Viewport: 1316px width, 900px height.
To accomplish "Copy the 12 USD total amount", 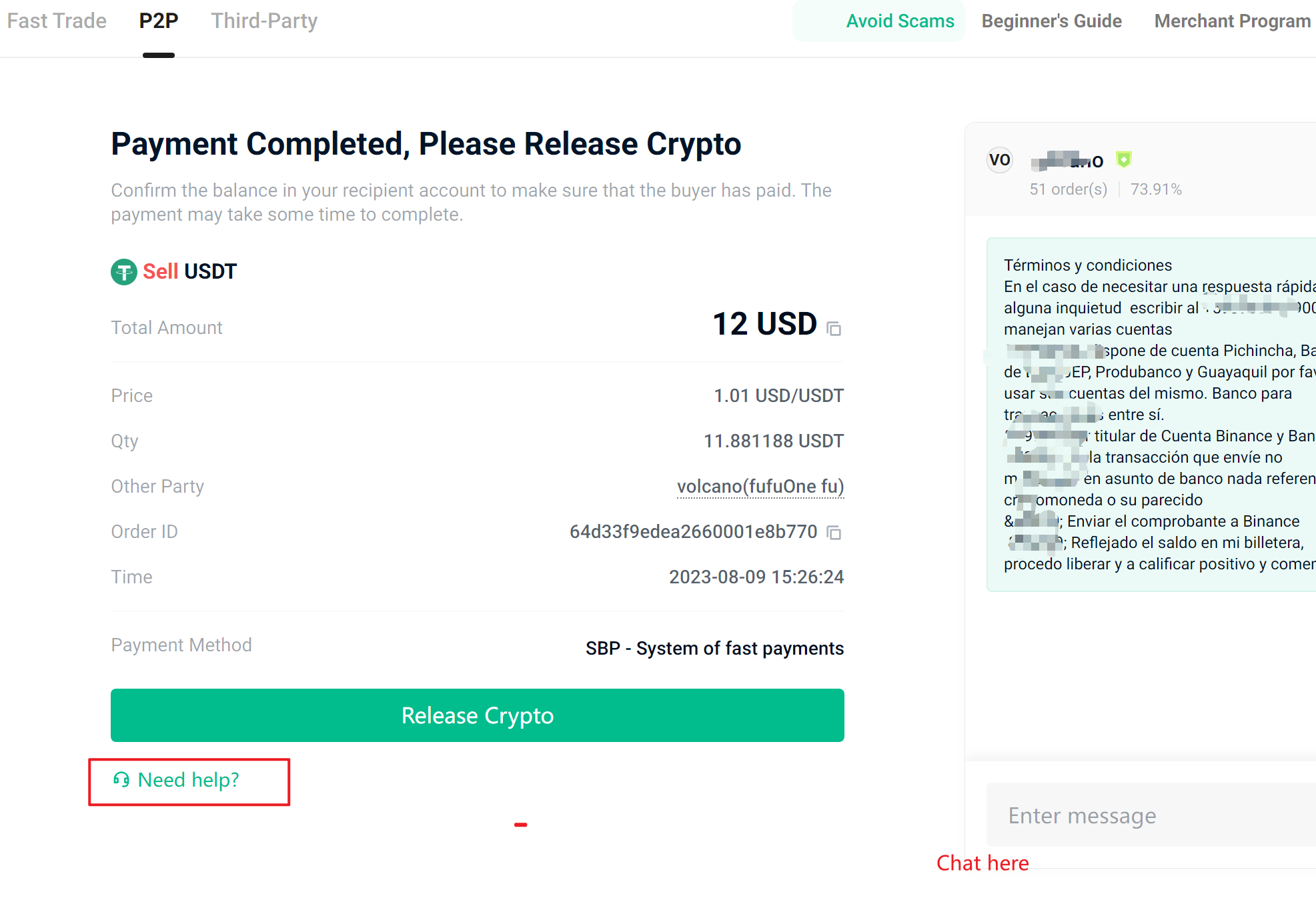I will point(834,329).
